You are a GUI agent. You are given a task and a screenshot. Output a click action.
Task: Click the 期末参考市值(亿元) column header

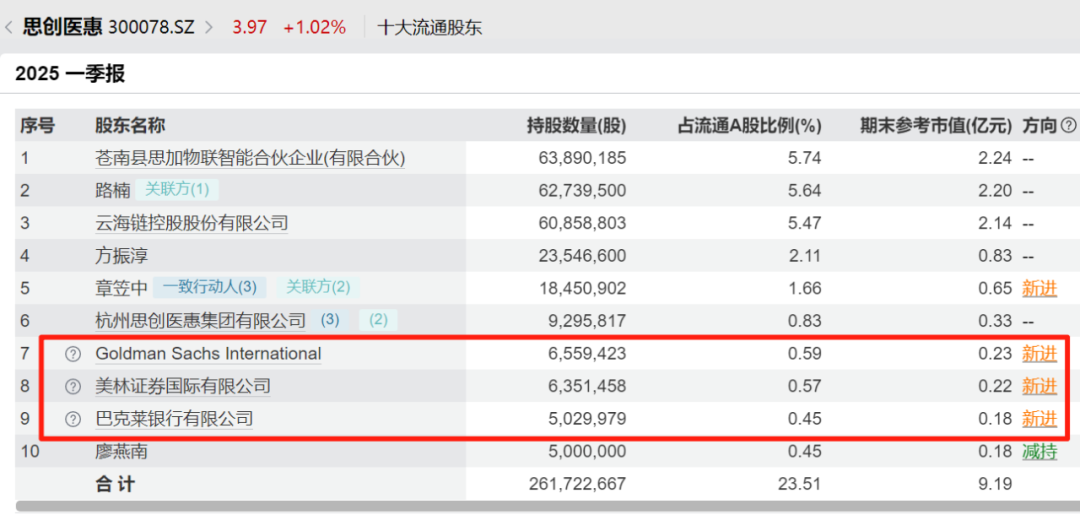click(x=936, y=125)
